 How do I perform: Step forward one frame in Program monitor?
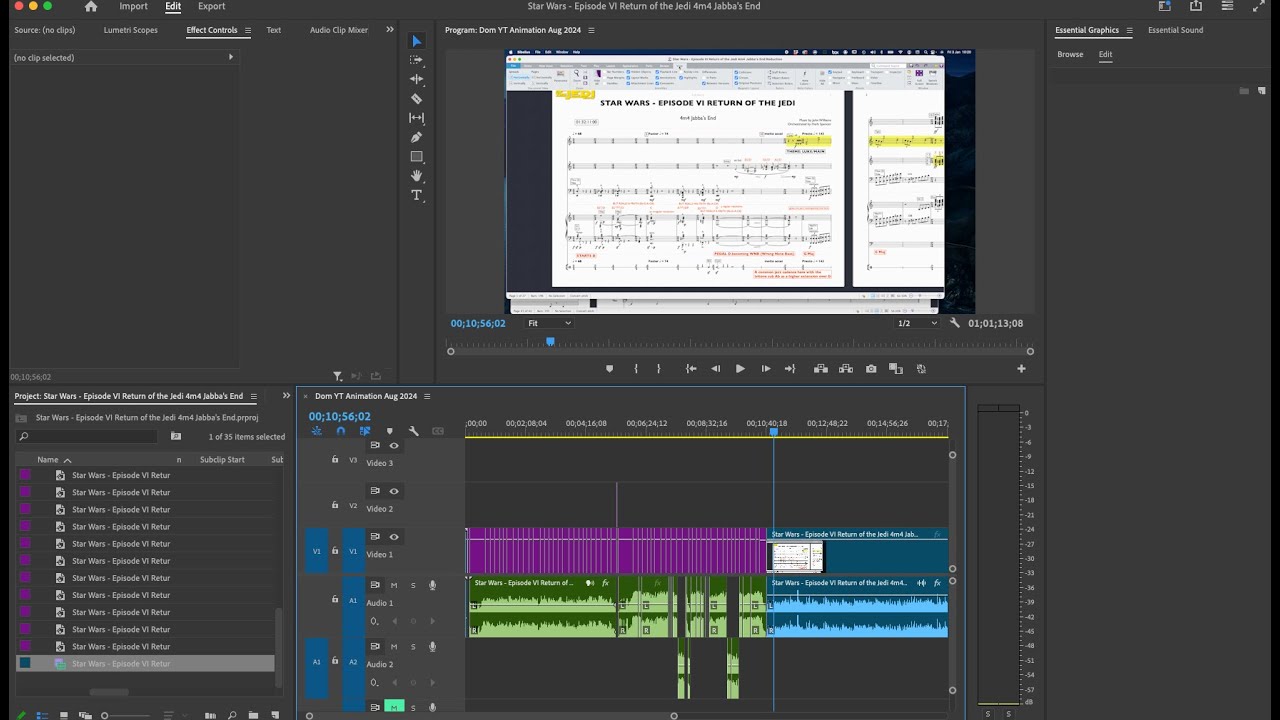(x=766, y=369)
